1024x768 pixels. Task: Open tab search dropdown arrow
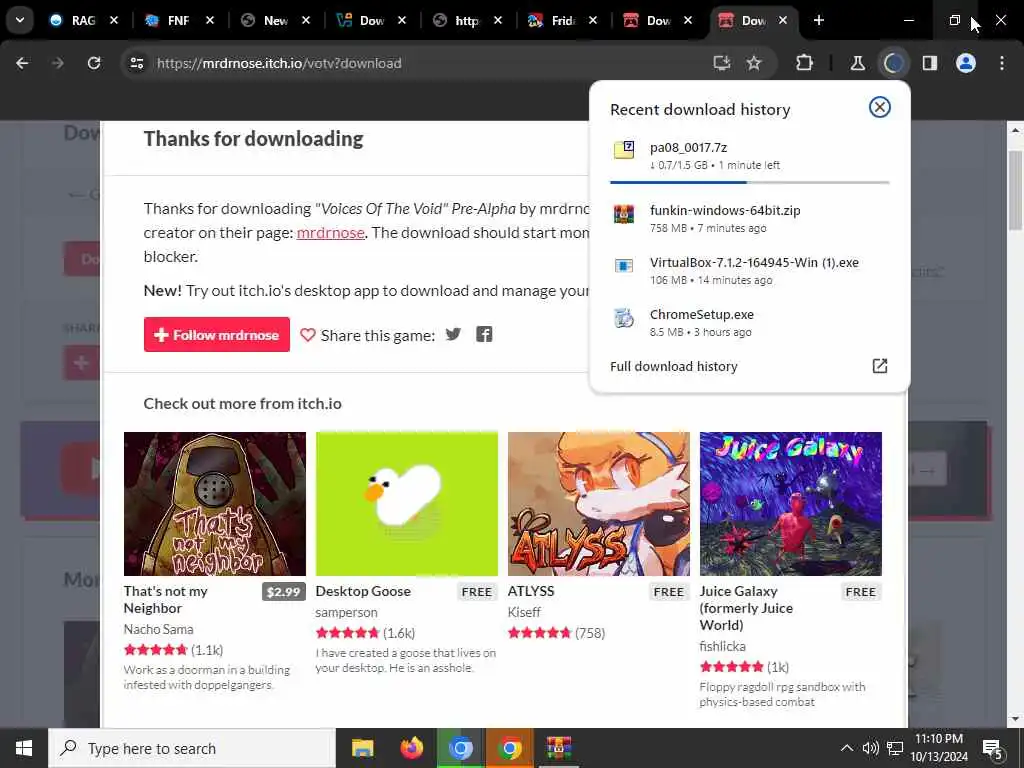click(20, 20)
